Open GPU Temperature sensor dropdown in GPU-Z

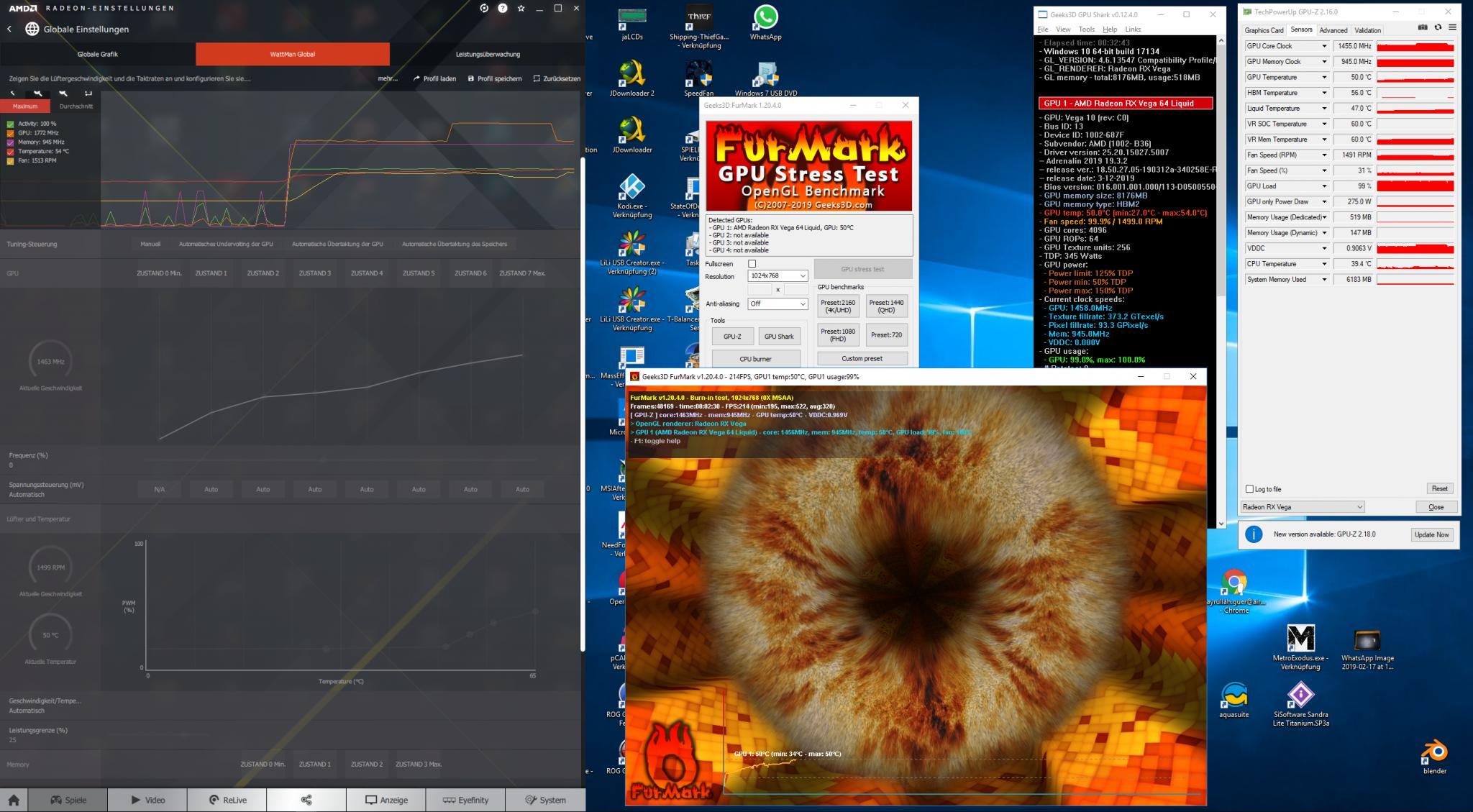point(1323,77)
